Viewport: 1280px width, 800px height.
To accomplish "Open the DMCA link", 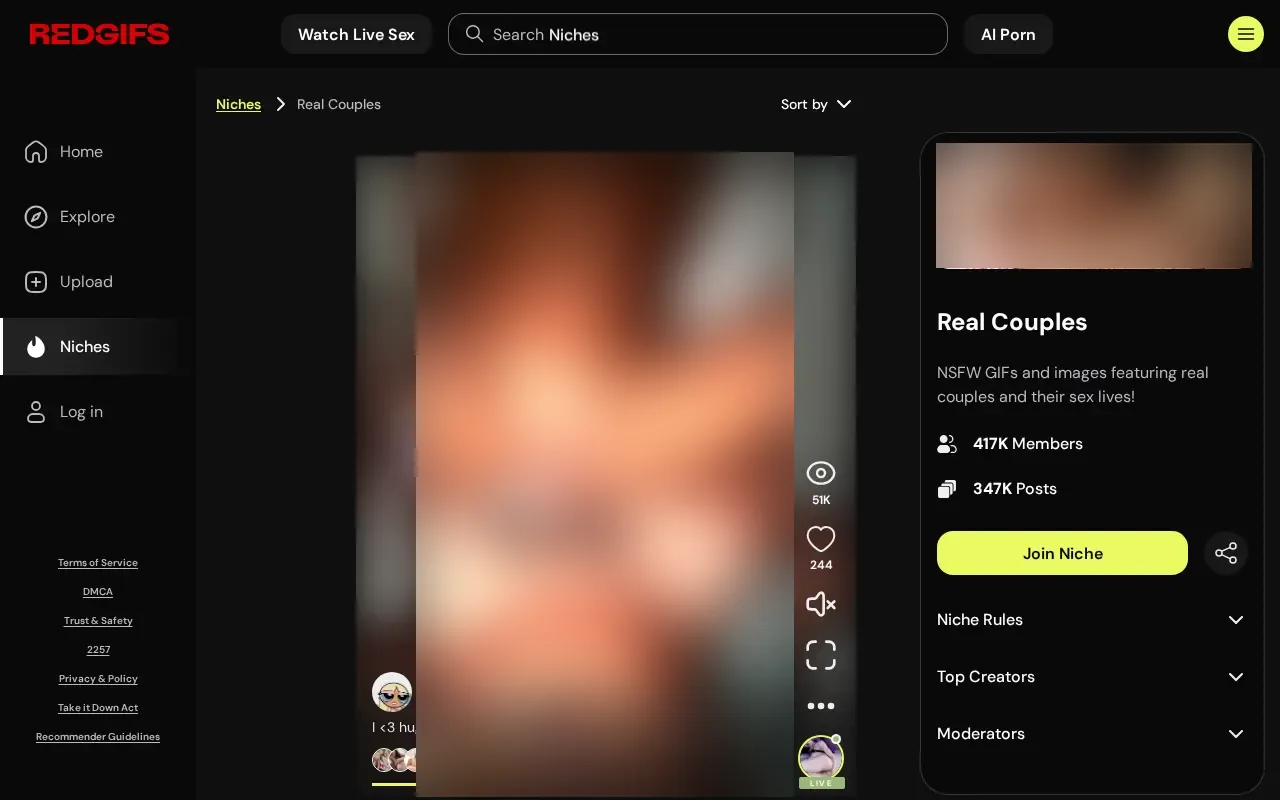I will [98, 592].
